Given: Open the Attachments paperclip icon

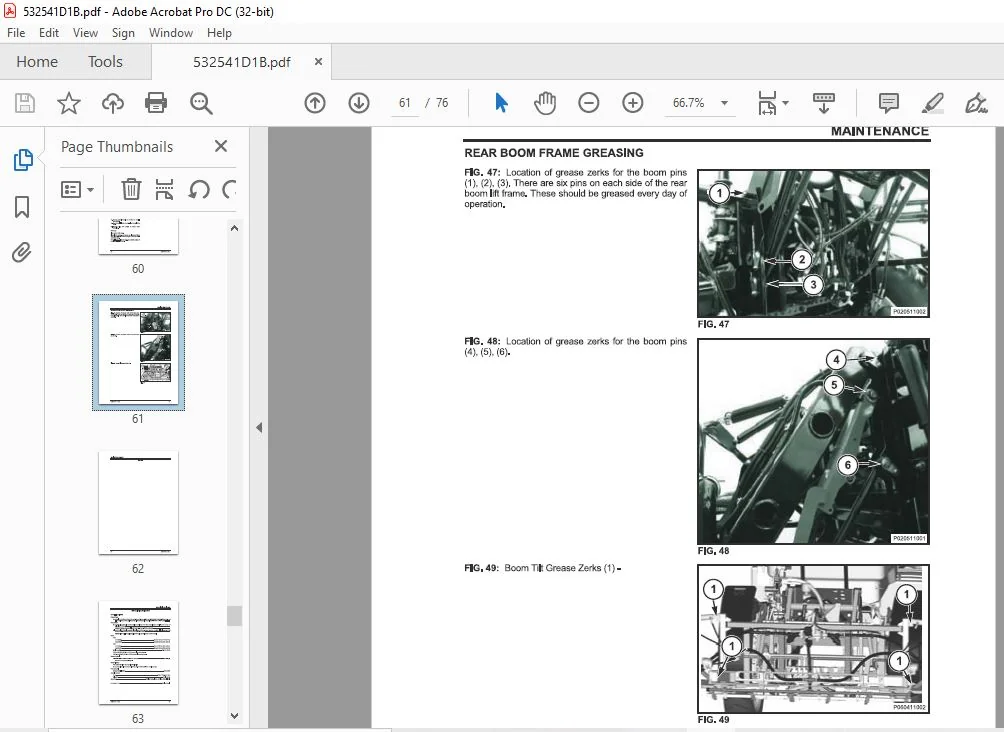Looking at the screenshot, I should pyautogui.click(x=22, y=253).
